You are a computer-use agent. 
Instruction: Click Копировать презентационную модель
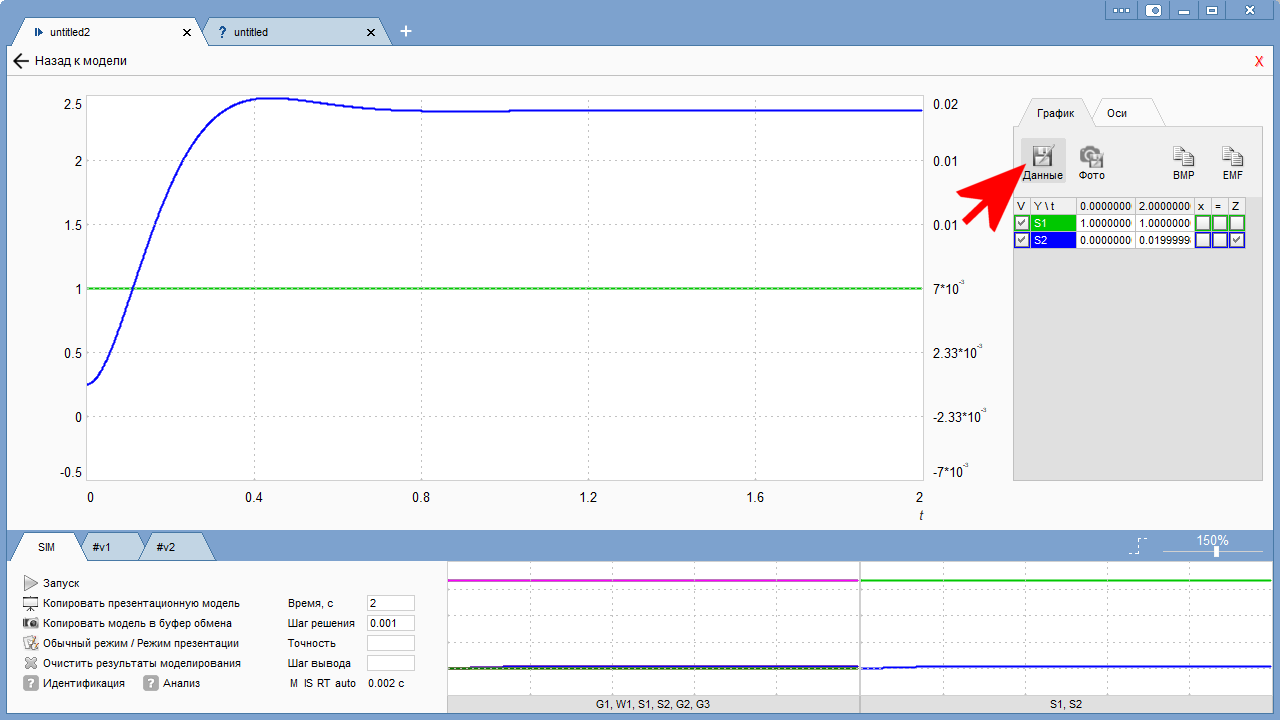click(x=141, y=603)
